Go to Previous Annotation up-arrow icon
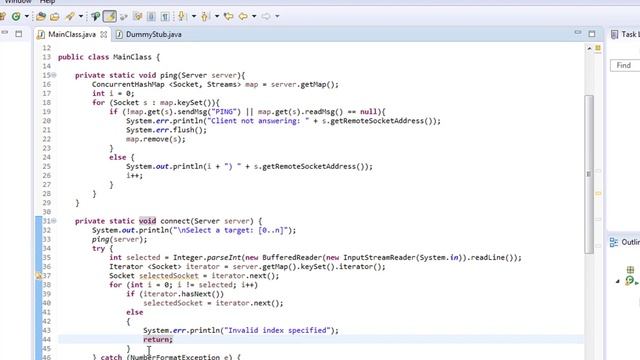This screenshot has height=360, width=640. click(205, 16)
